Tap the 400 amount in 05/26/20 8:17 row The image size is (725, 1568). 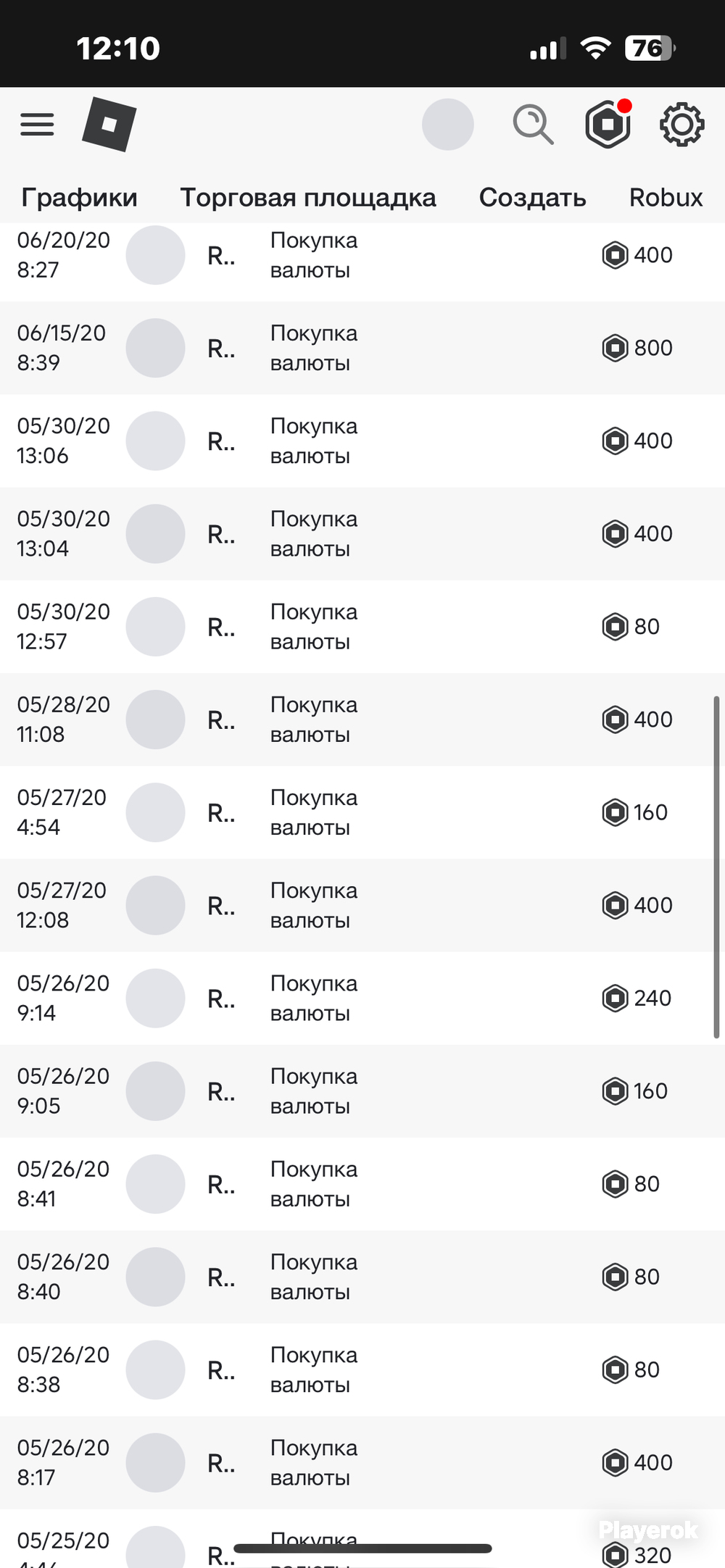pos(653,1462)
